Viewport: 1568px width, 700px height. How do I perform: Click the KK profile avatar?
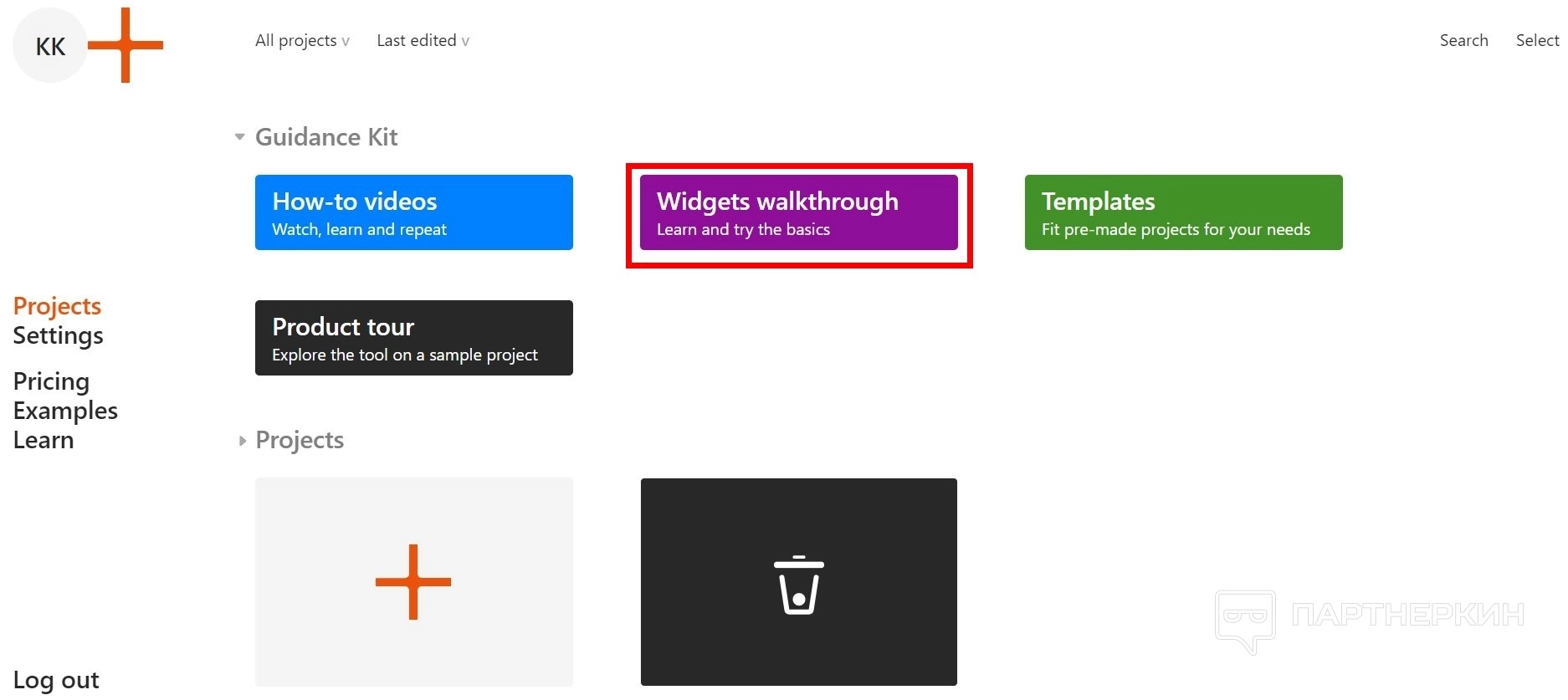coord(50,46)
